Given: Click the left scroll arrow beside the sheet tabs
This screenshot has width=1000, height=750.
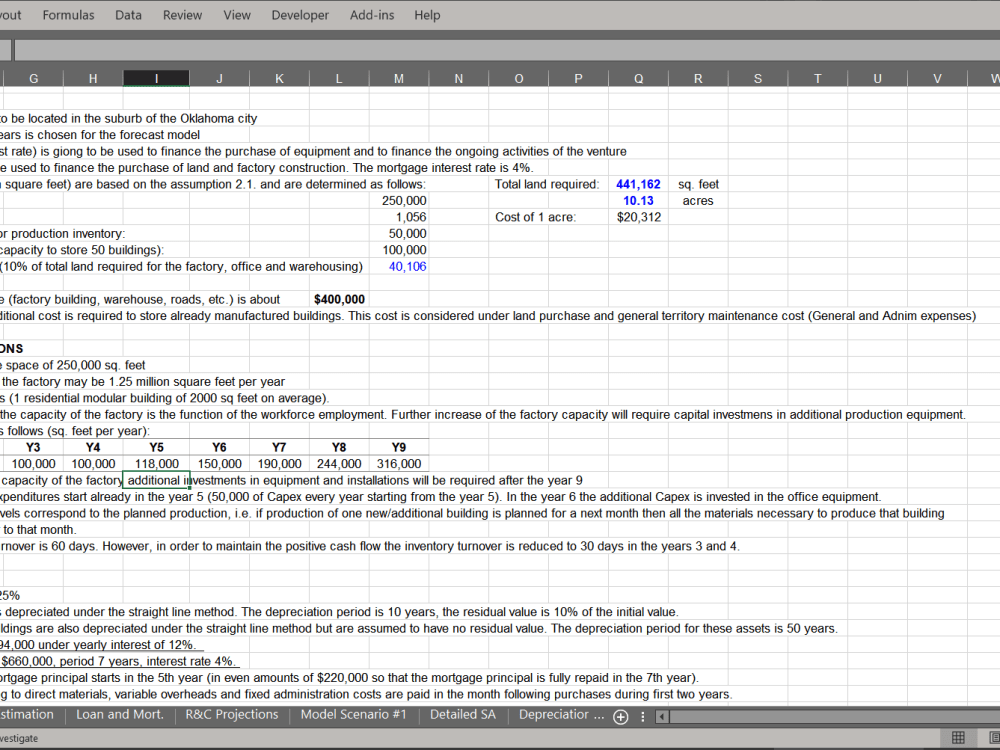Looking at the screenshot, I should click(x=661, y=716).
